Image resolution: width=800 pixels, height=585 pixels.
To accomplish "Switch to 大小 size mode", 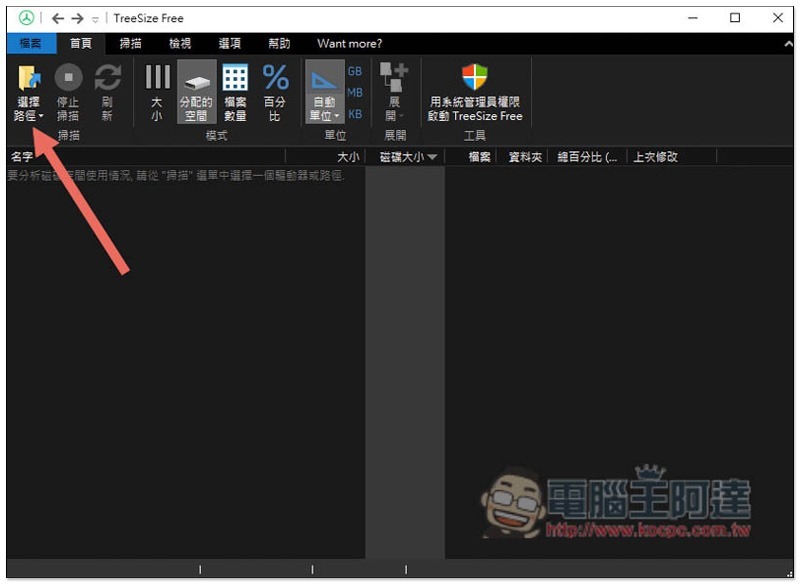I will (157, 92).
